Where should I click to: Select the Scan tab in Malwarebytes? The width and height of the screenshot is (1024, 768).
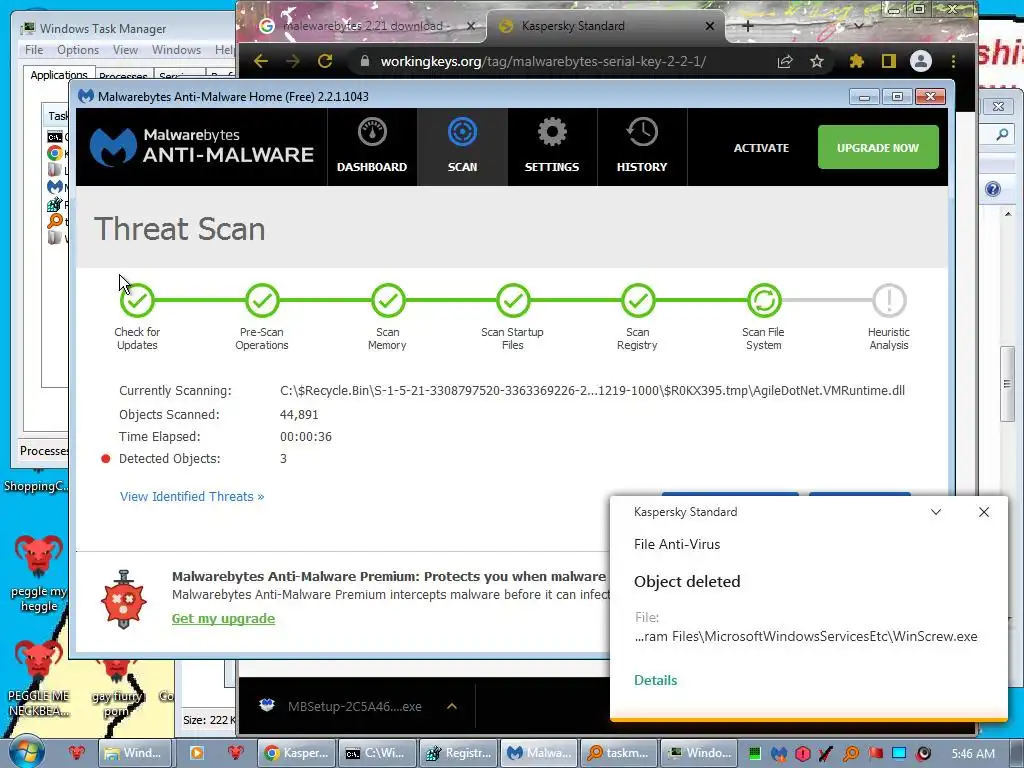pyautogui.click(x=462, y=147)
